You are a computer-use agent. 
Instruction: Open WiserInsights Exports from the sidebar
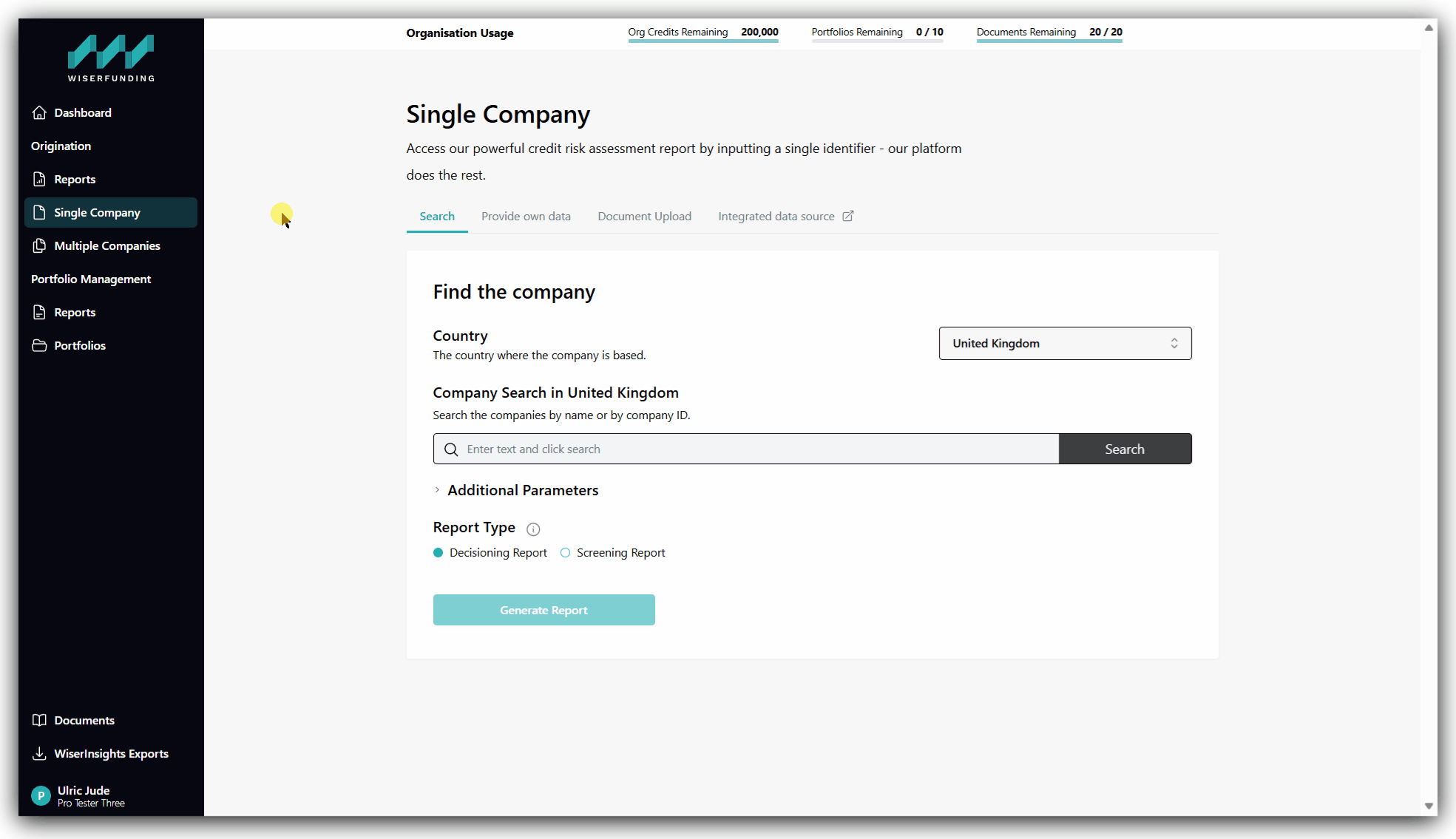tap(111, 753)
